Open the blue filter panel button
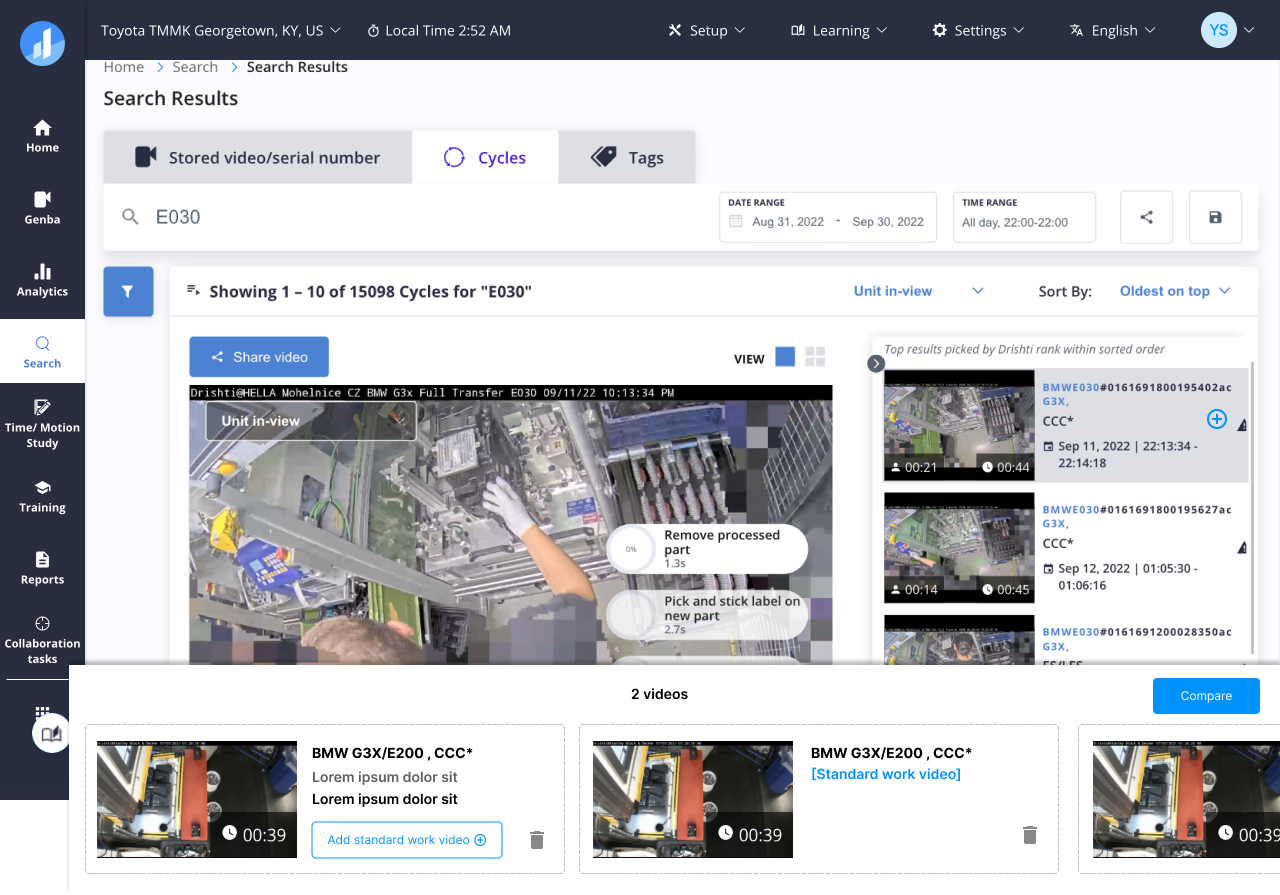 (x=128, y=291)
